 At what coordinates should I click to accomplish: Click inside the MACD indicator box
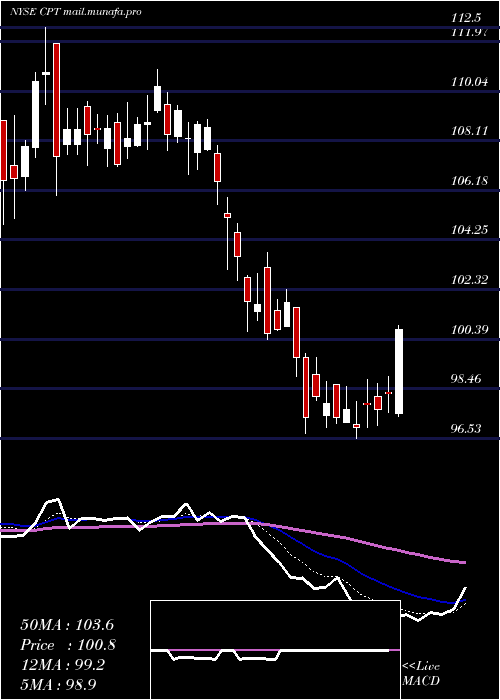(x=275, y=650)
